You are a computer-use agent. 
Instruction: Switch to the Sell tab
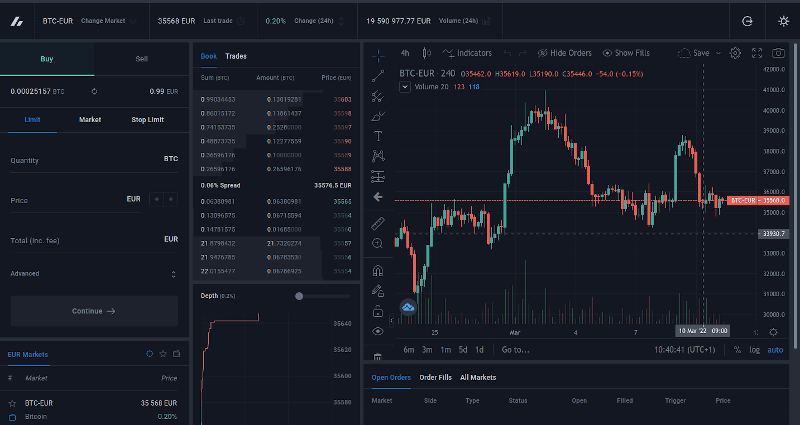(141, 59)
